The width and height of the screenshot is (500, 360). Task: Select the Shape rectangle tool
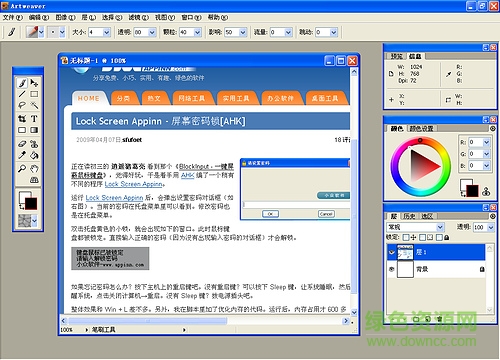pyautogui.click(x=22, y=130)
